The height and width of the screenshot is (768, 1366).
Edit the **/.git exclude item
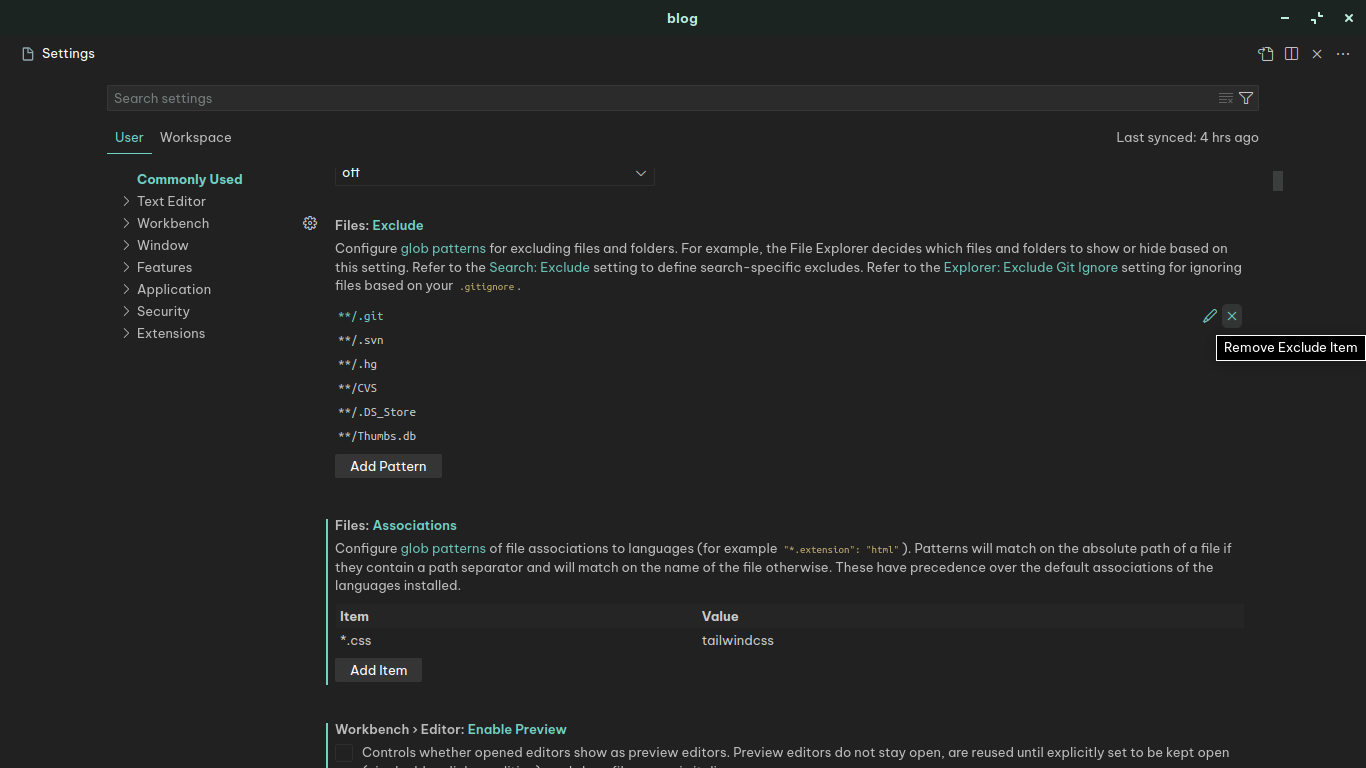click(1210, 316)
